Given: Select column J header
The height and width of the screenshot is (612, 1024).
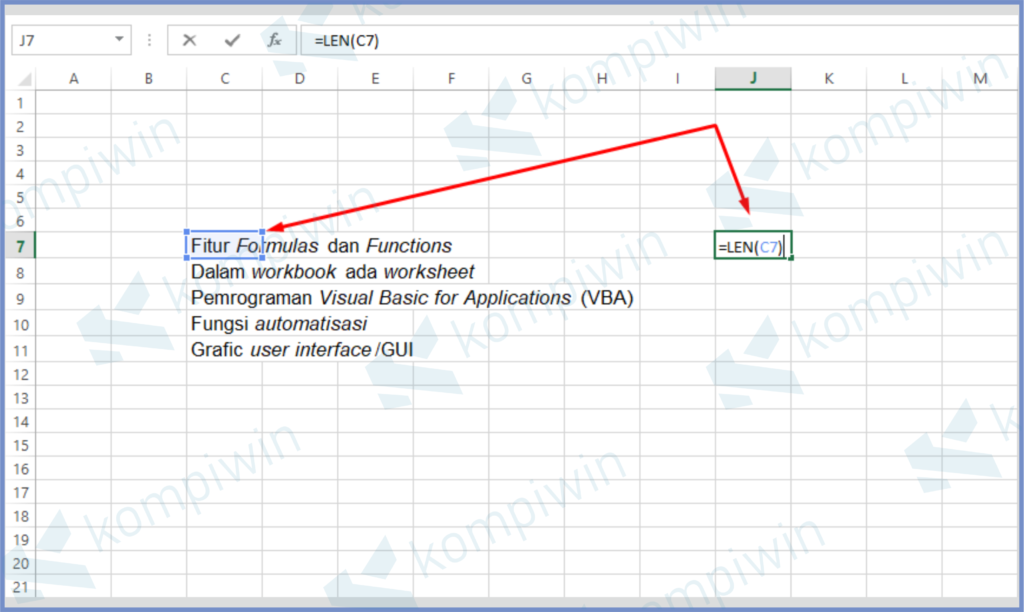Looking at the screenshot, I should click(x=753, y=79).
